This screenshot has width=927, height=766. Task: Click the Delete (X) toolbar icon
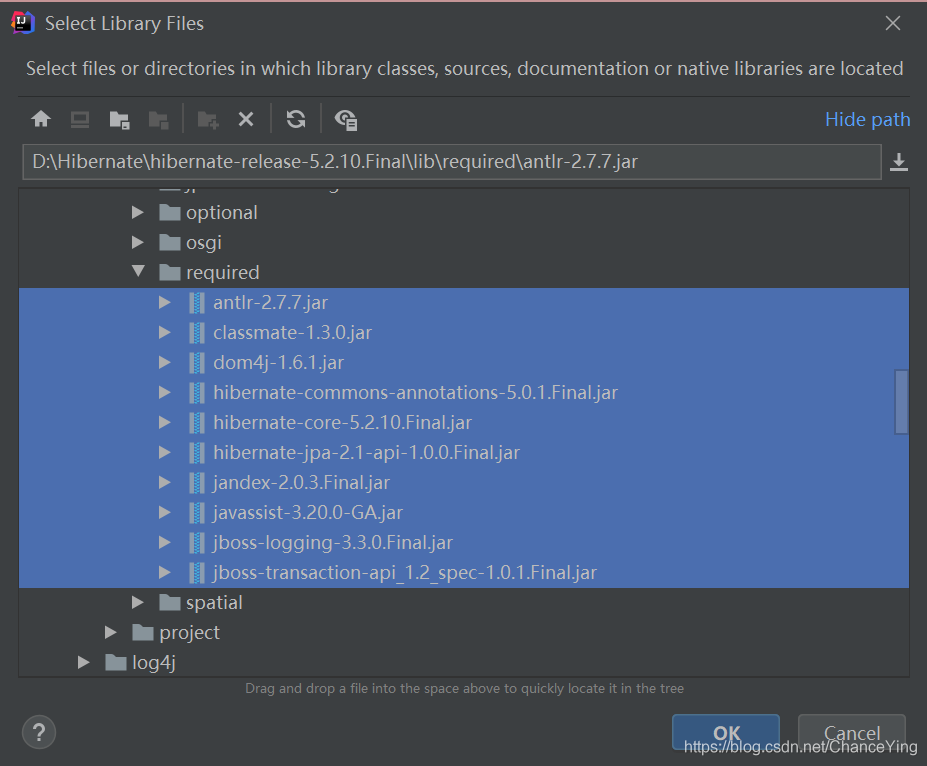[246, 119]
